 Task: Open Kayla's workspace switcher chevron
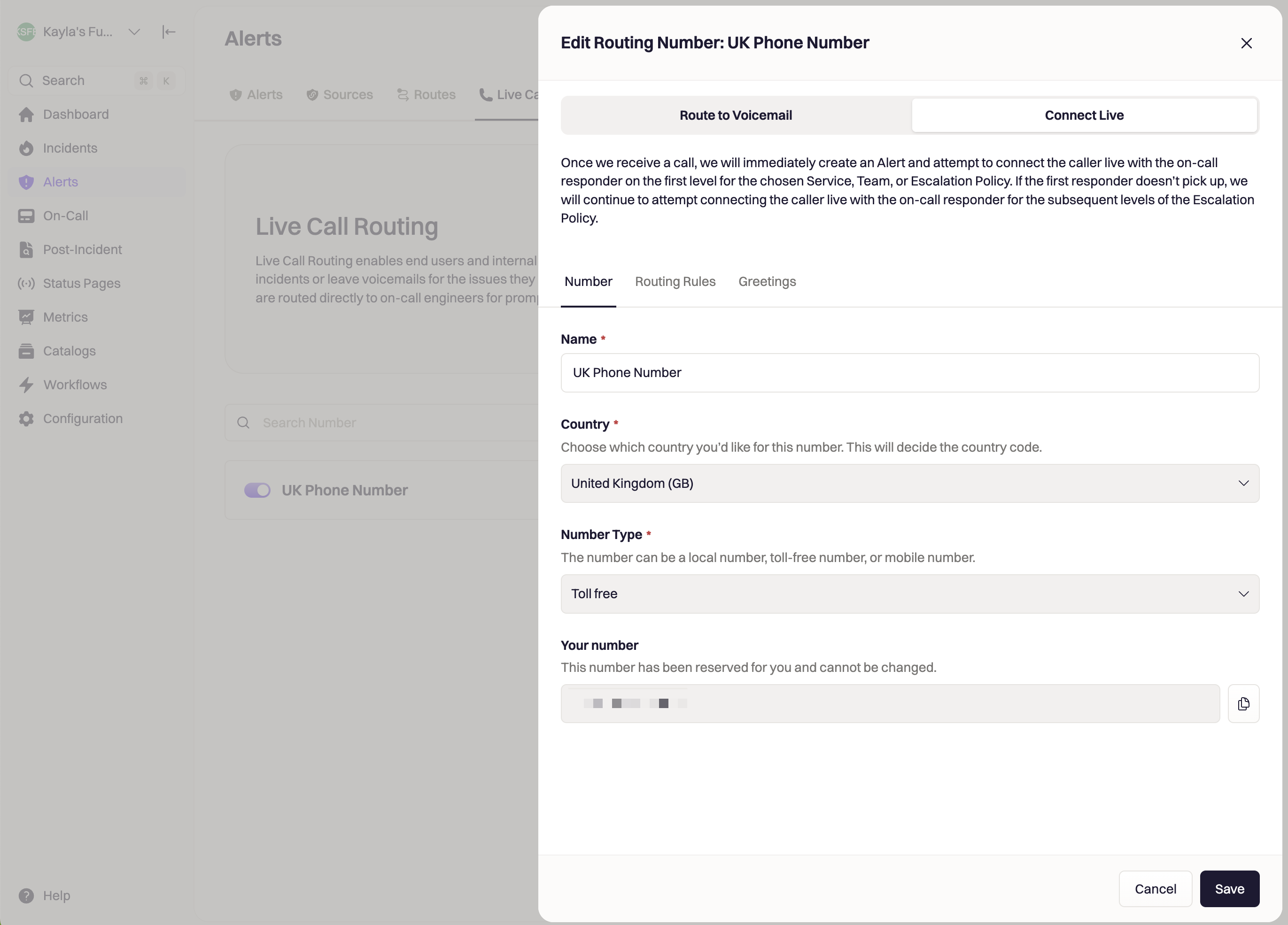pyautogui.click(x=134, y=32)
